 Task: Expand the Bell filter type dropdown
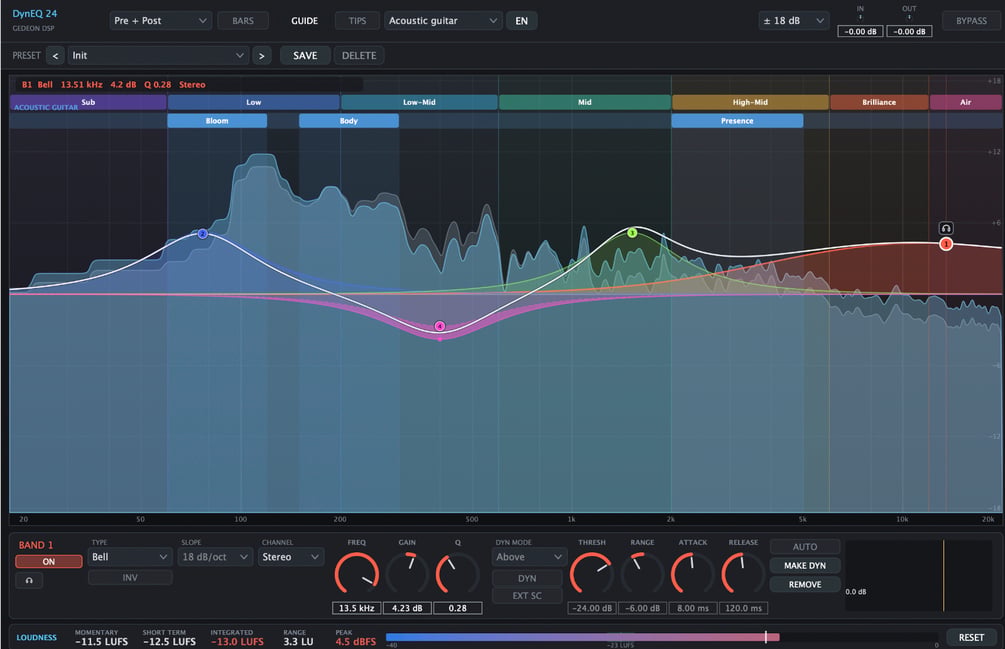(x=129, y=557)
